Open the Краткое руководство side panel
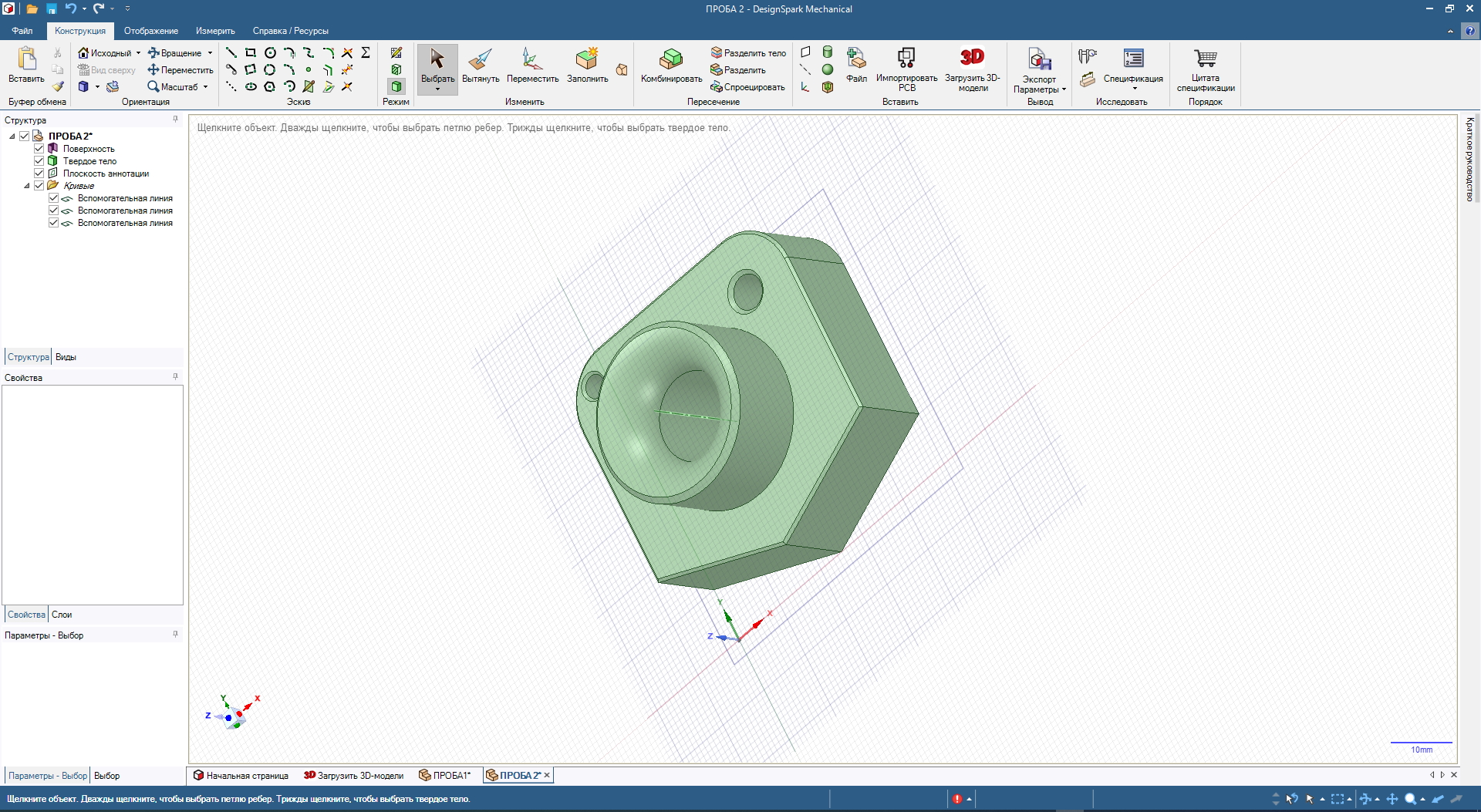 coord(1469,159)
